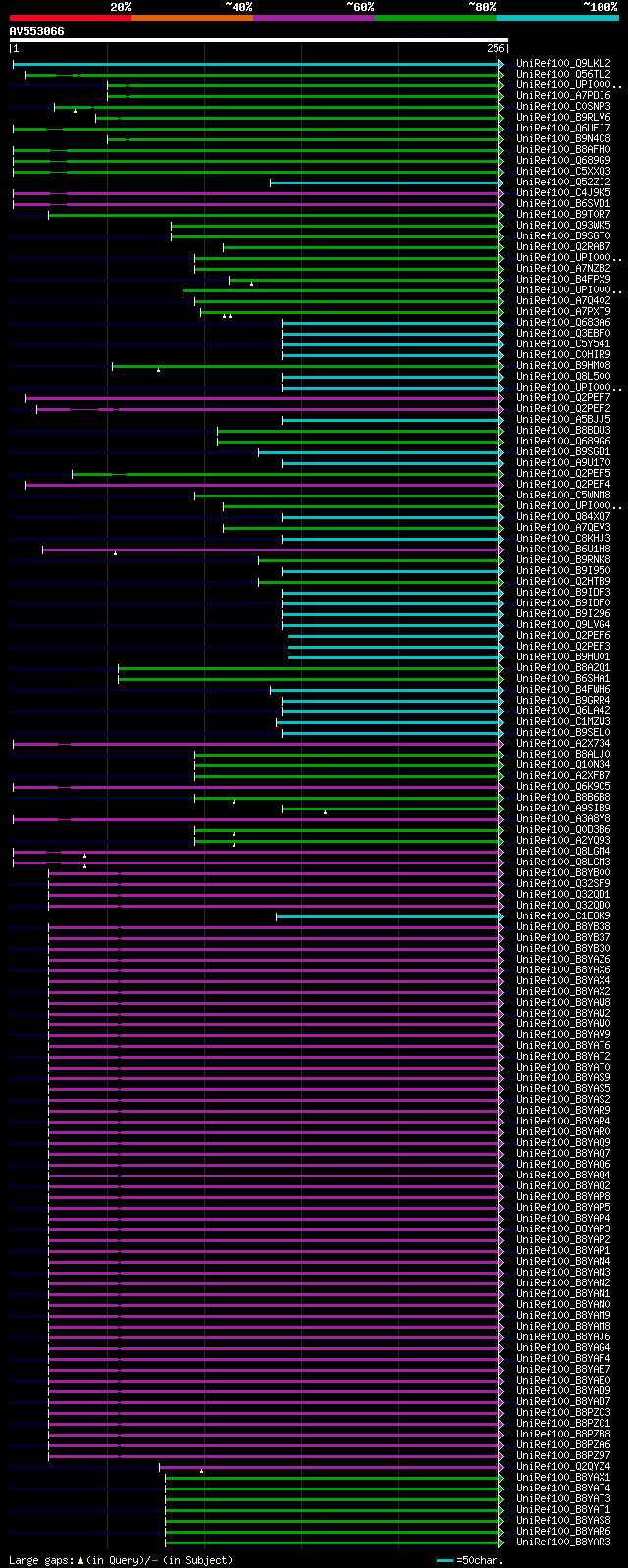Choose the UniRef100_A9U170 row label

[x=563, y=462]
